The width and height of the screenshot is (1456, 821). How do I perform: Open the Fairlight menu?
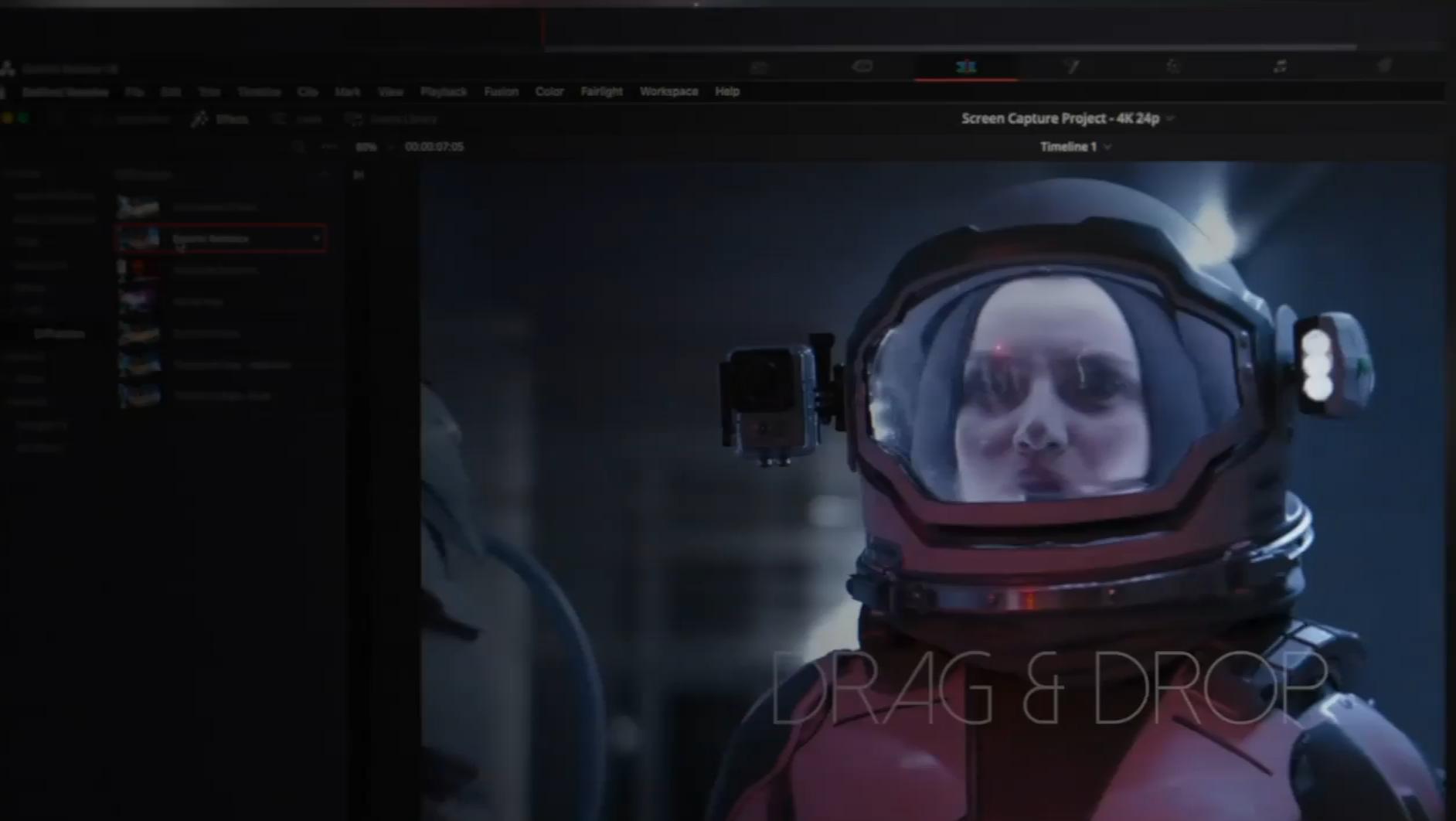pyautogui.click(x=601, y=91)
